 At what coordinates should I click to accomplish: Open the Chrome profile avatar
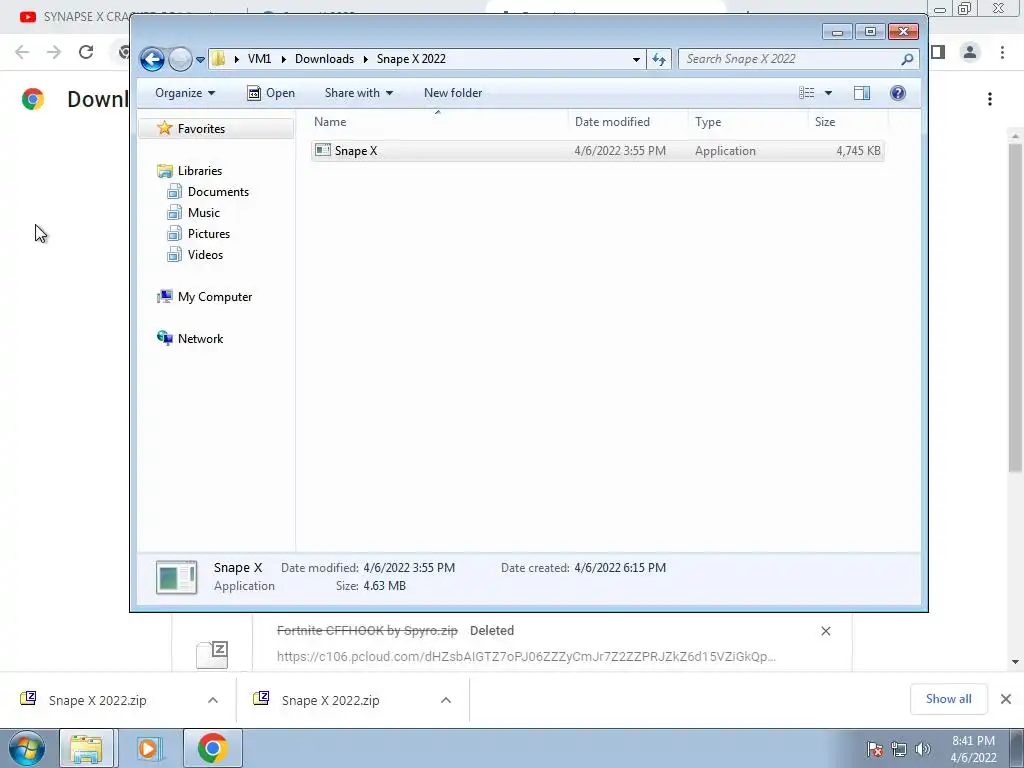coord(970,52)
